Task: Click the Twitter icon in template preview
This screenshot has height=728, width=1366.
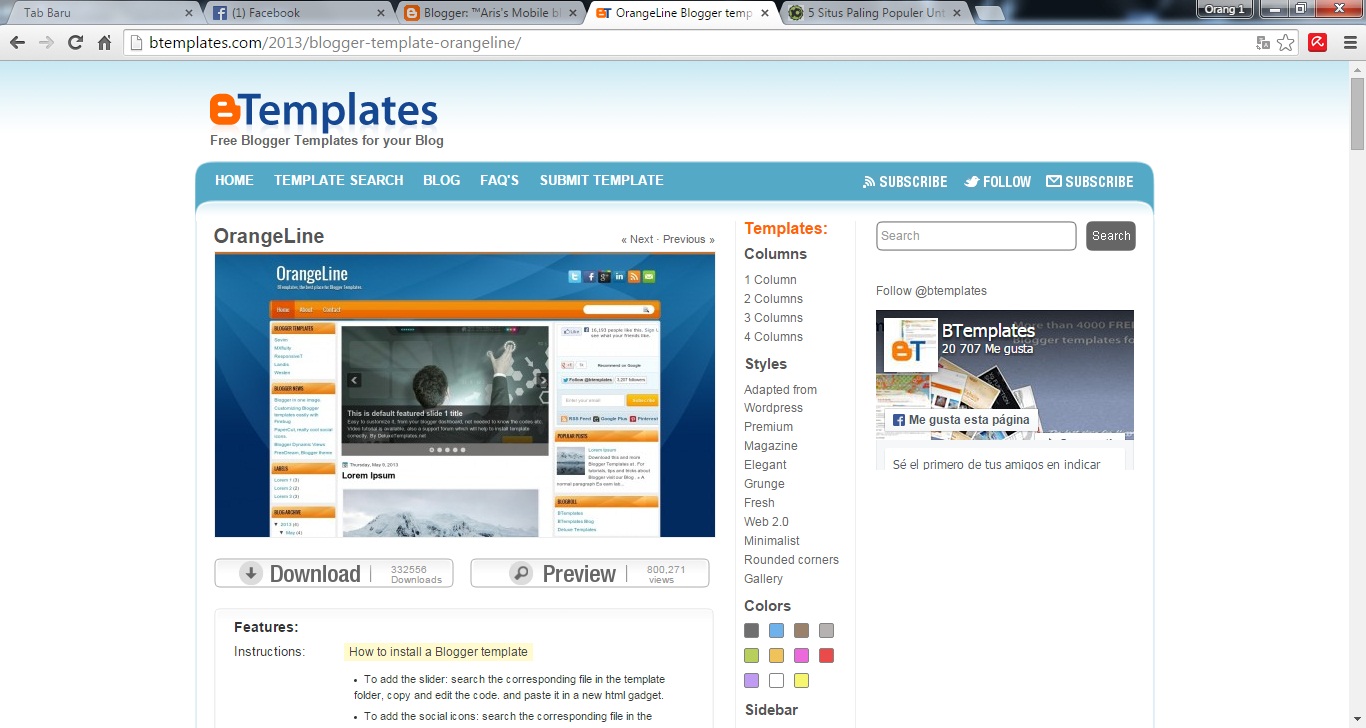Action: (x=575, y=277)
